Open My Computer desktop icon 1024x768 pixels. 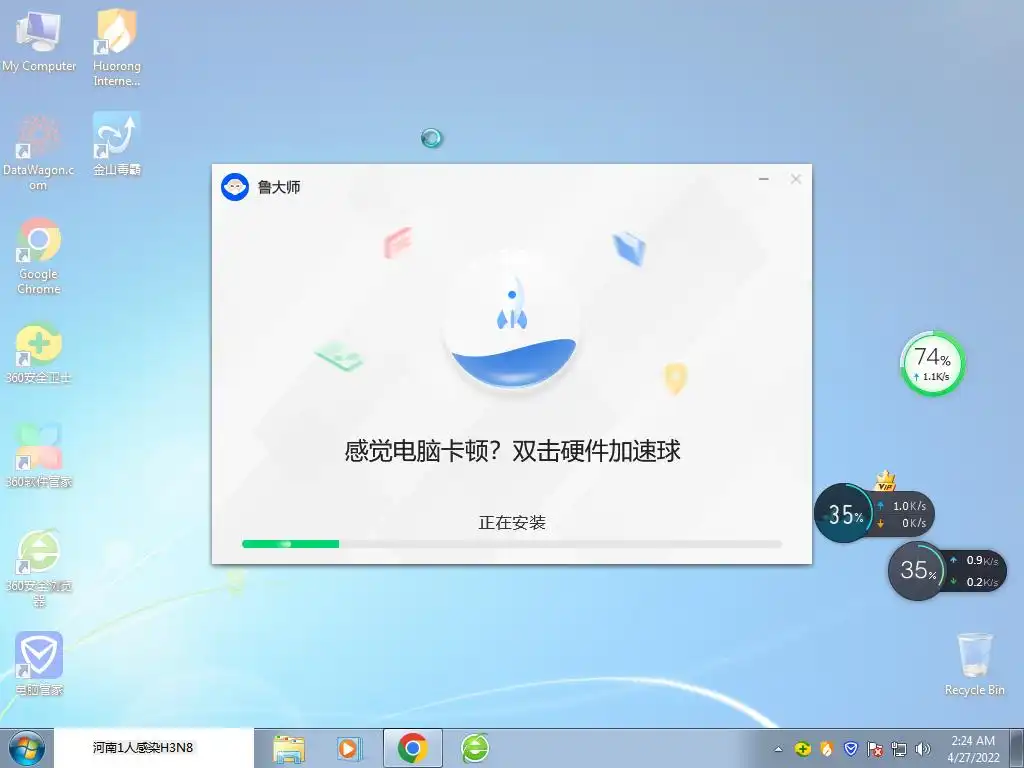pos(39,41)
